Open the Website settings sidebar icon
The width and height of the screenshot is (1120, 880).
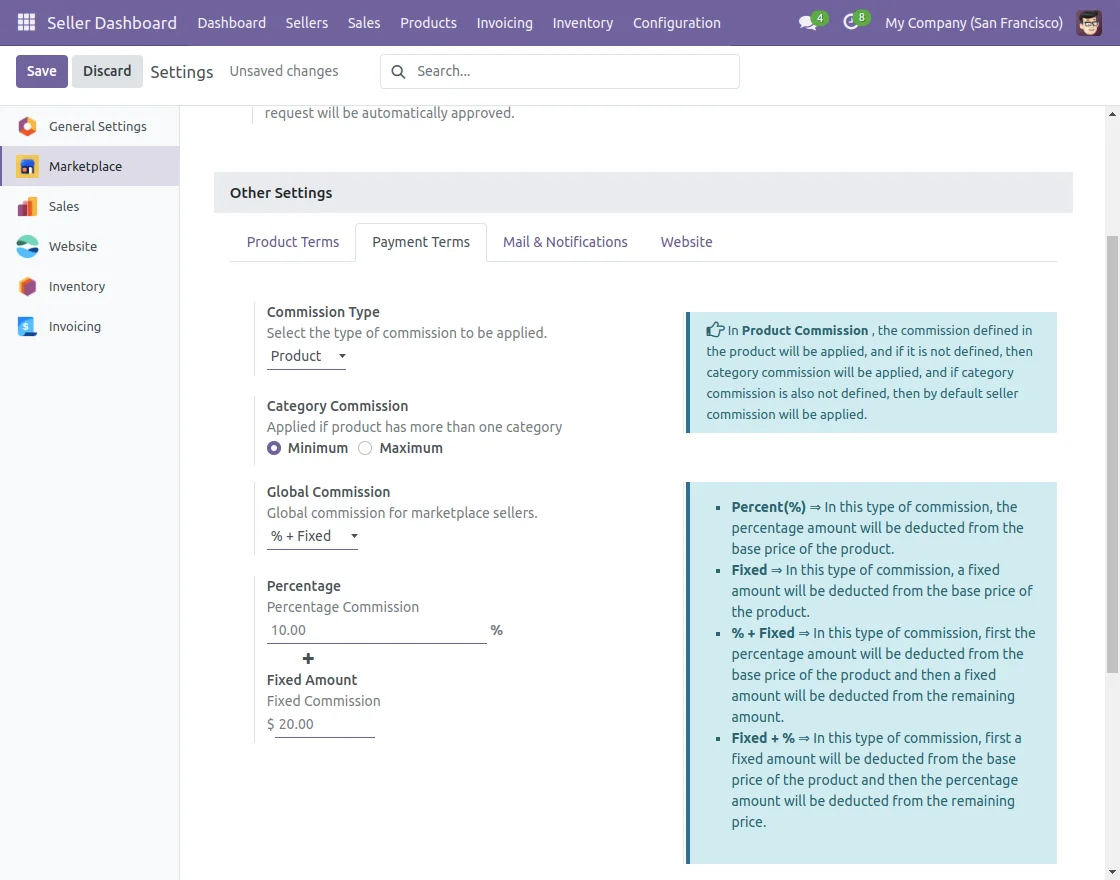click(28, 246)
